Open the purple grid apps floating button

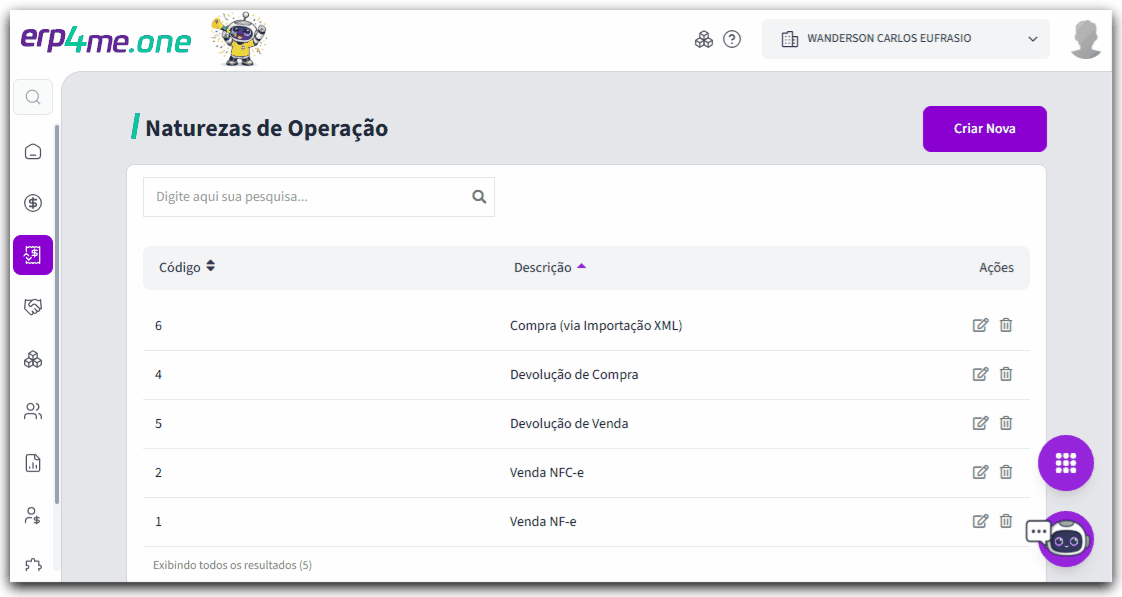click(1065, 463)
